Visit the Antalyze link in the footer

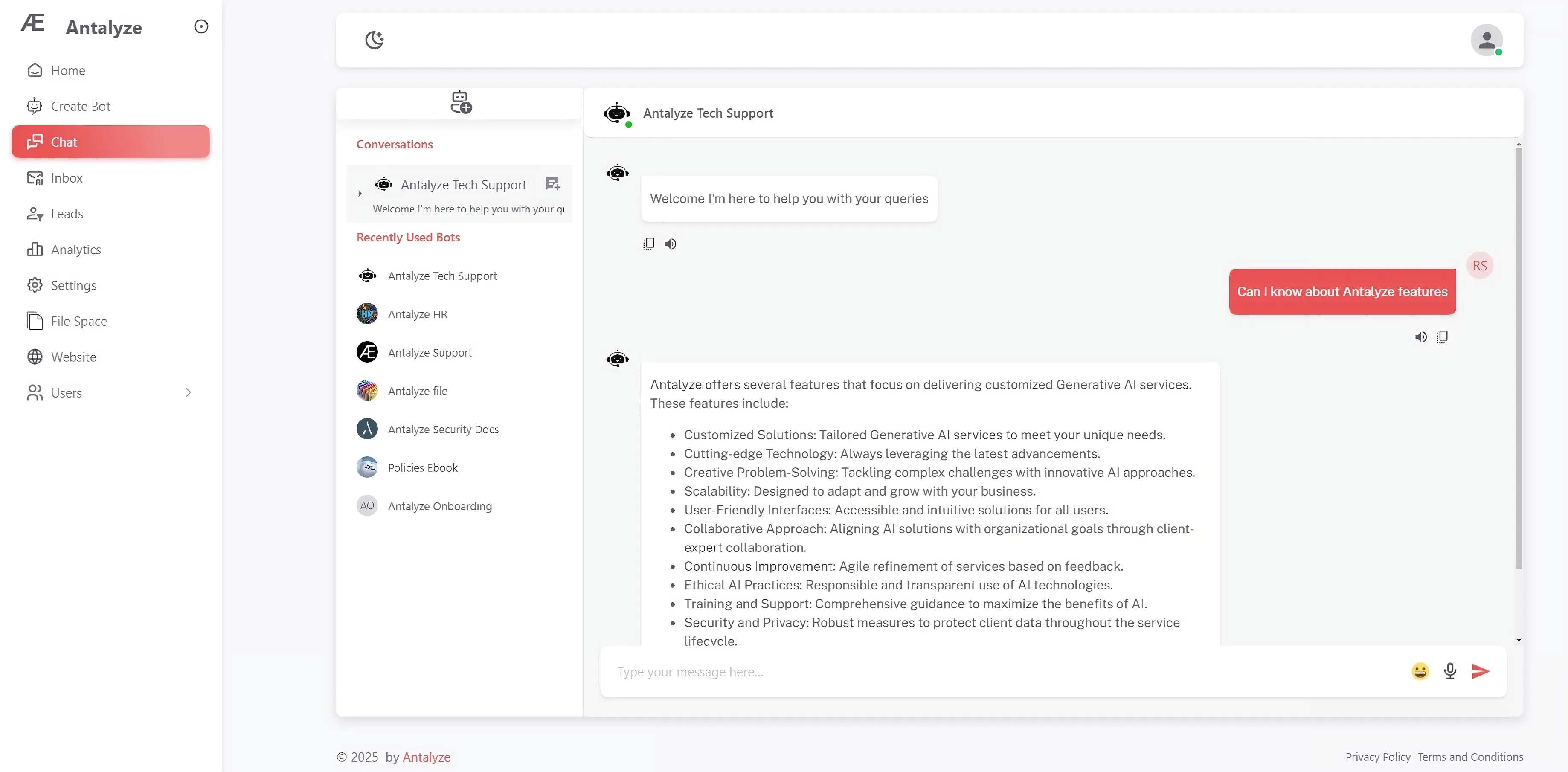tap(427, 757)
